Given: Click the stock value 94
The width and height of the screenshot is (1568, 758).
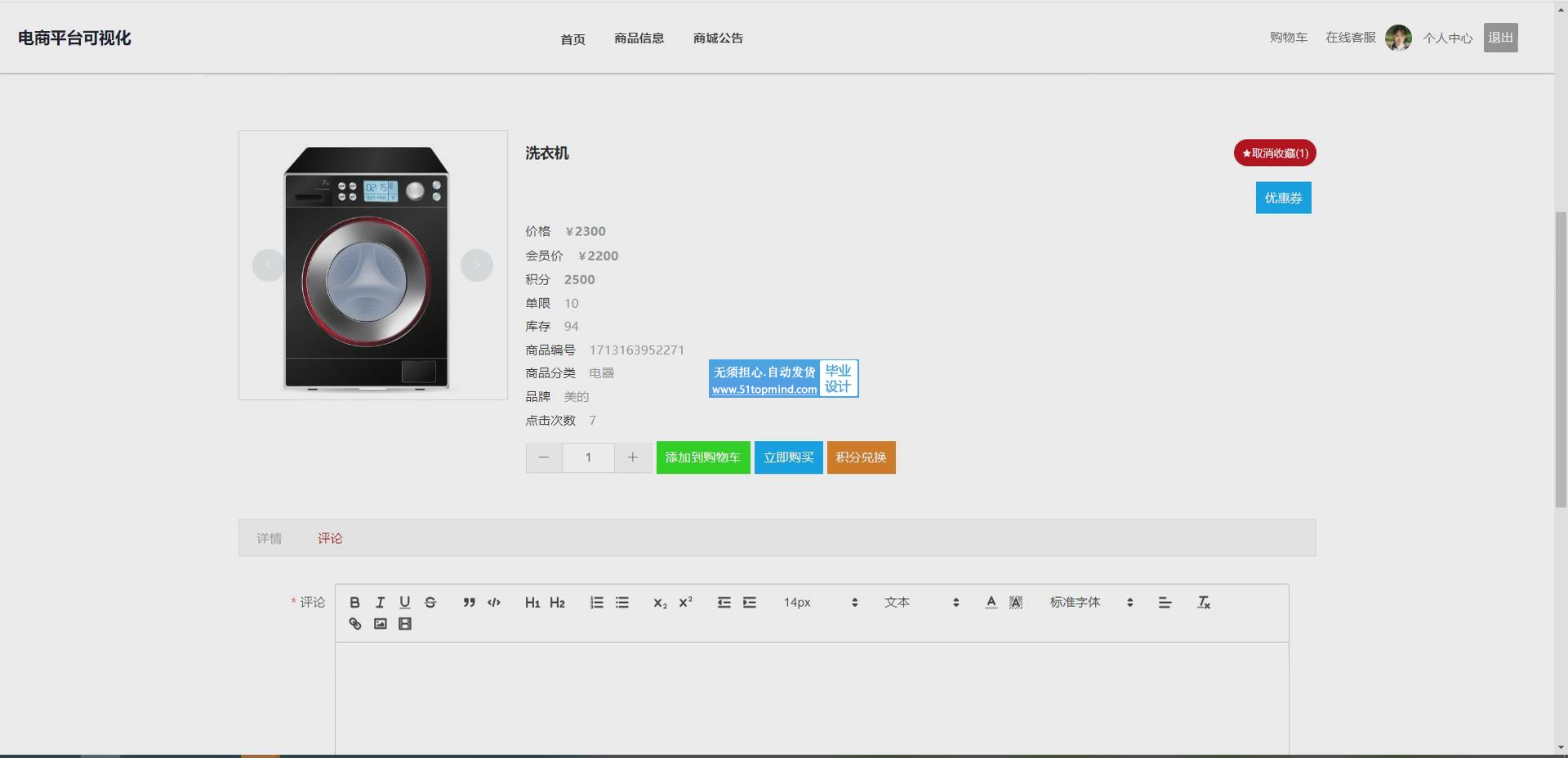Looking at the screenshot, I should tap(571, 327).
